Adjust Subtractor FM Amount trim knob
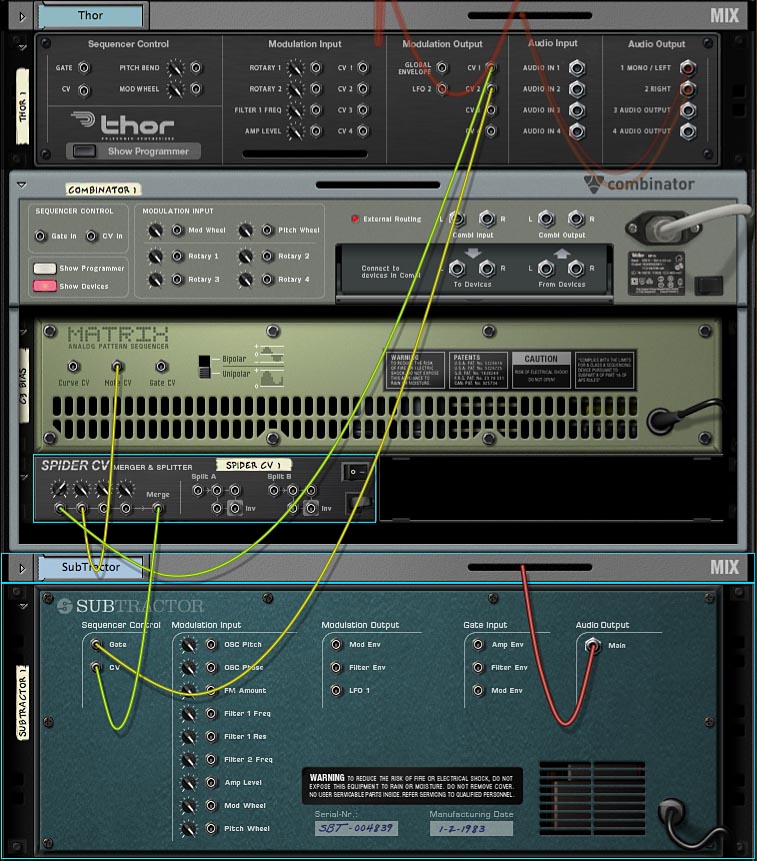Viewport: 757px width, 861px height. tap(188, 691)
